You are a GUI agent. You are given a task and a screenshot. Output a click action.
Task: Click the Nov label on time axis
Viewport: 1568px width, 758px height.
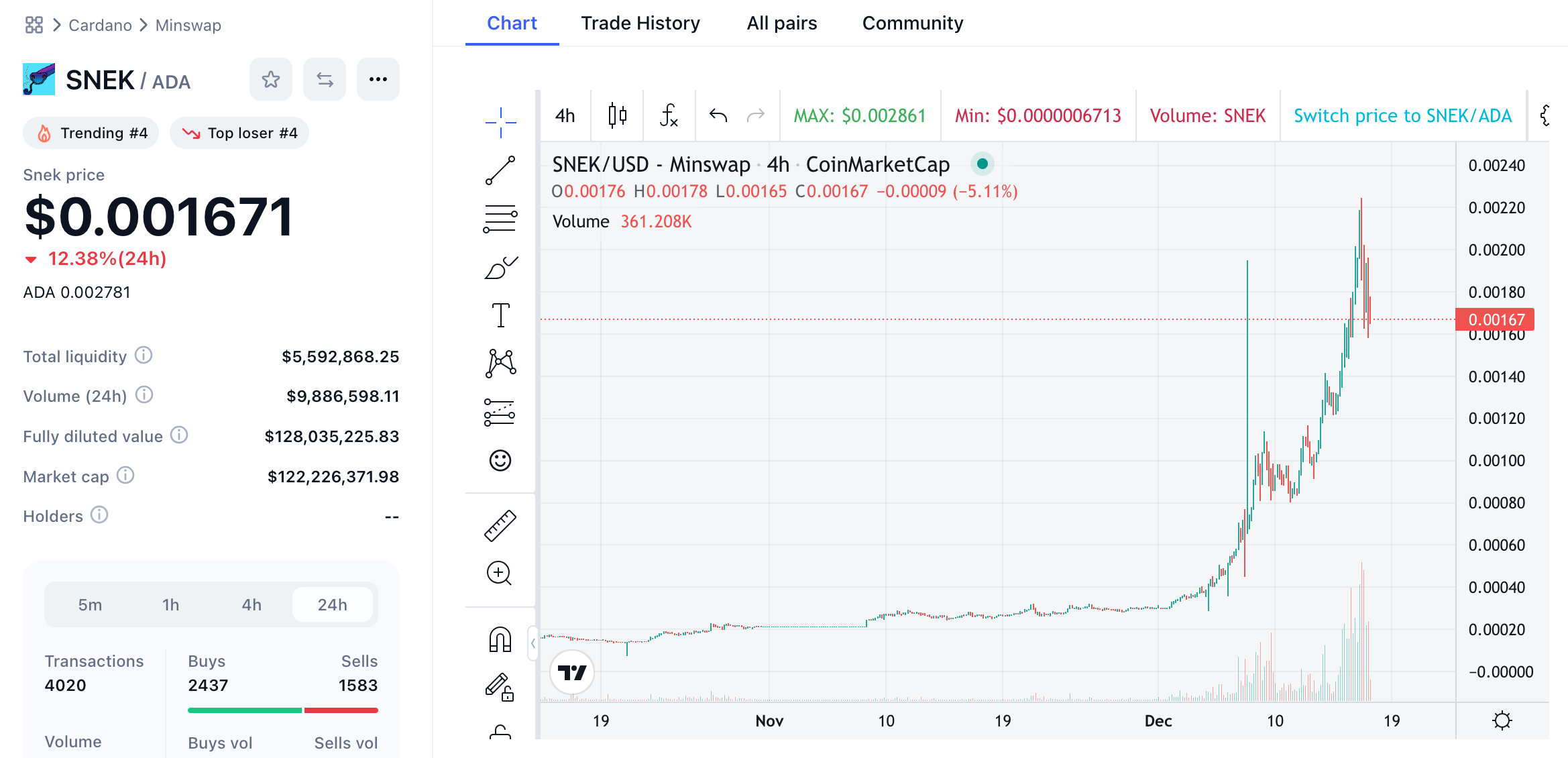pos(769,720)
